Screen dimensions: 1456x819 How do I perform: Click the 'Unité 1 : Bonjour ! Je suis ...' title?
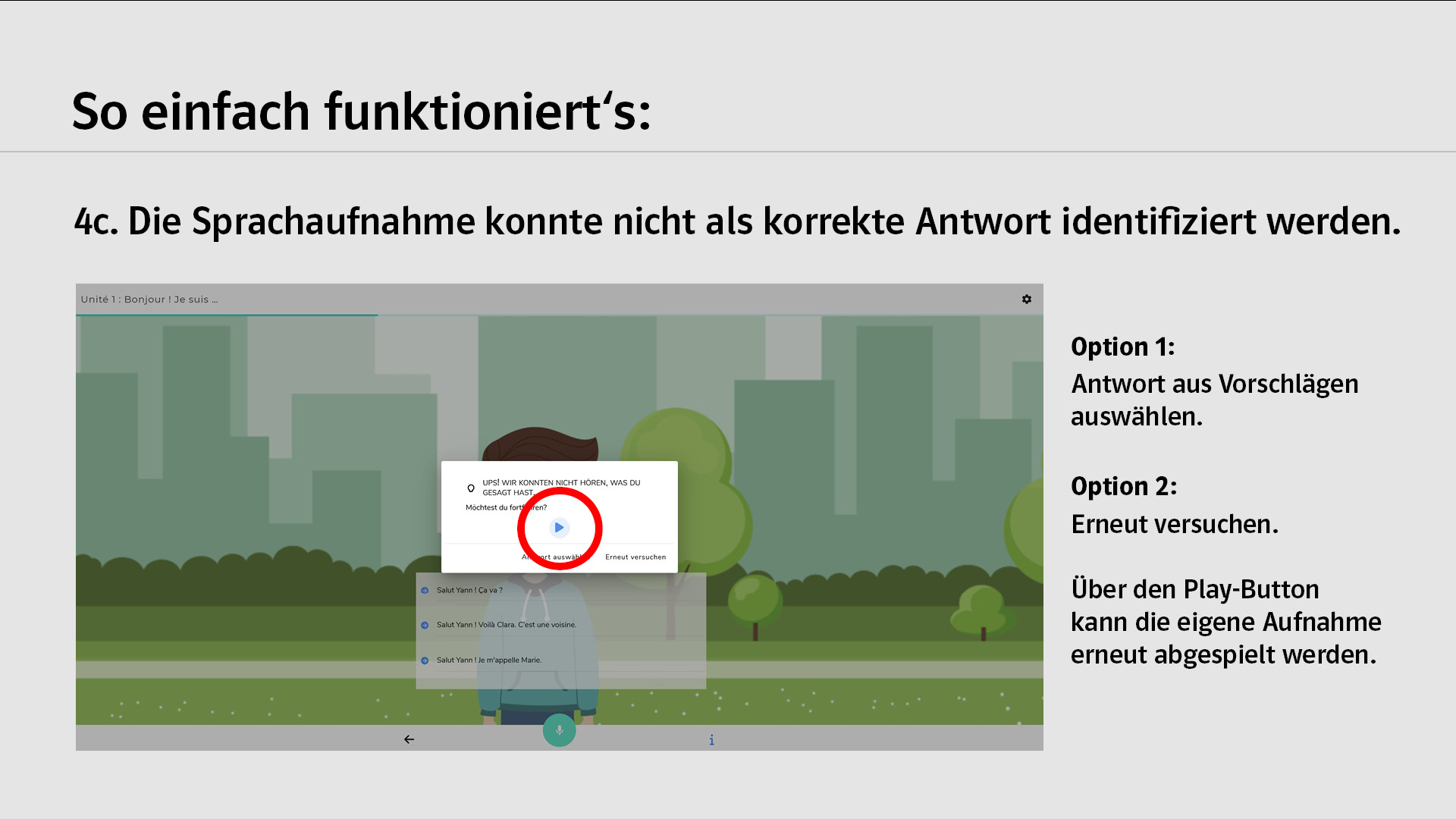click(x=149, y=300)
